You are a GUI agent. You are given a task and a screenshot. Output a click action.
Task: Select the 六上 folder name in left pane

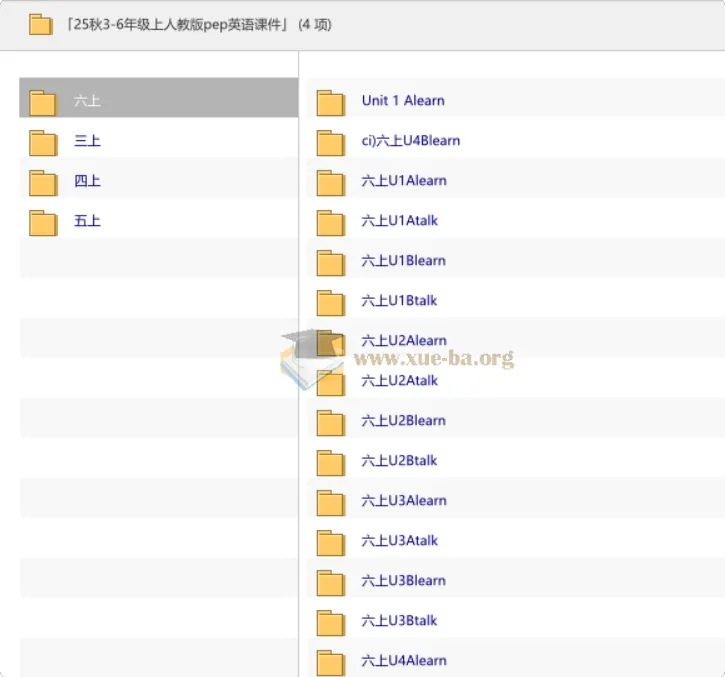87,101
